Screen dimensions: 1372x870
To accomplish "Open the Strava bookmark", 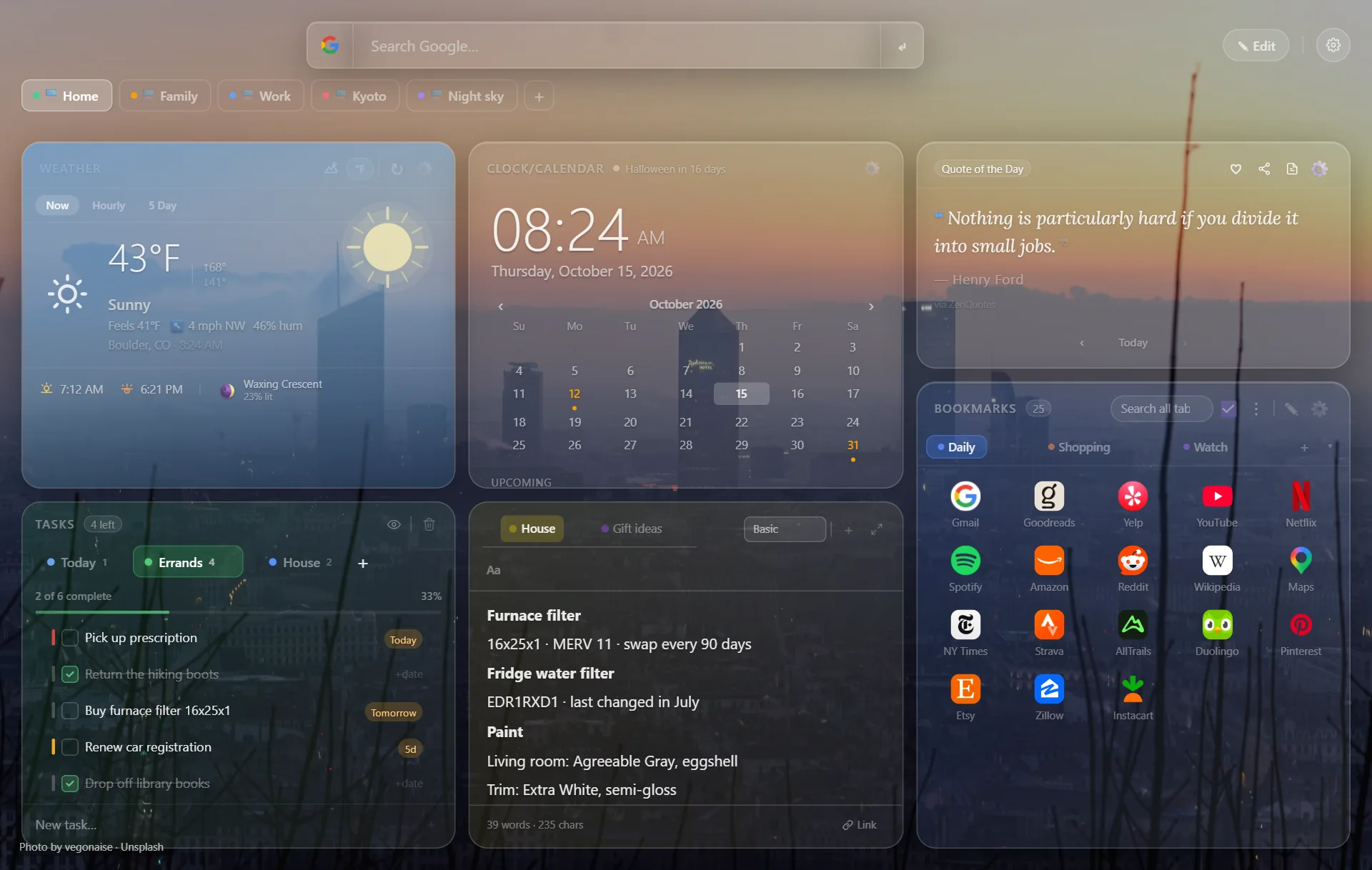I will (1048, 633).
